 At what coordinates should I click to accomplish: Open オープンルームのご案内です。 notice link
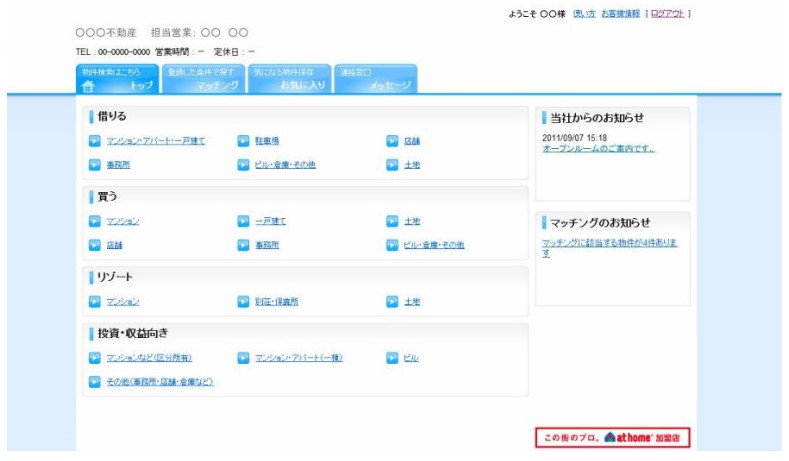point(598,148)
